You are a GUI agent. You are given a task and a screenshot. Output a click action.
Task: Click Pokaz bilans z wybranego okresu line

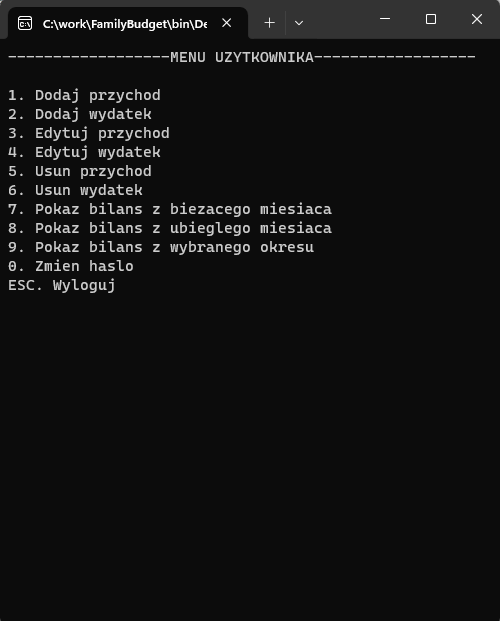click(x=161, y=248)
